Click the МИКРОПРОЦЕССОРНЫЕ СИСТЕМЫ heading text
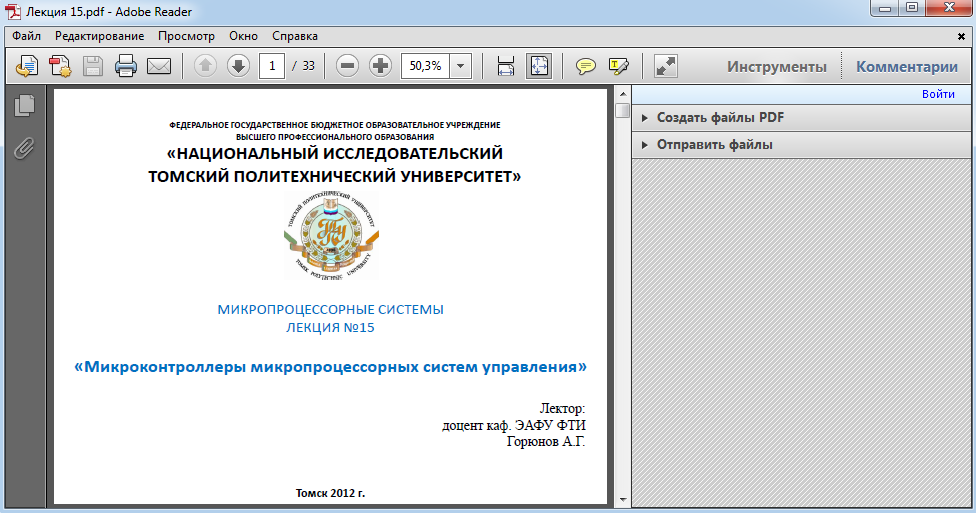Screen dimensions: 976x513 pos(331,309)
